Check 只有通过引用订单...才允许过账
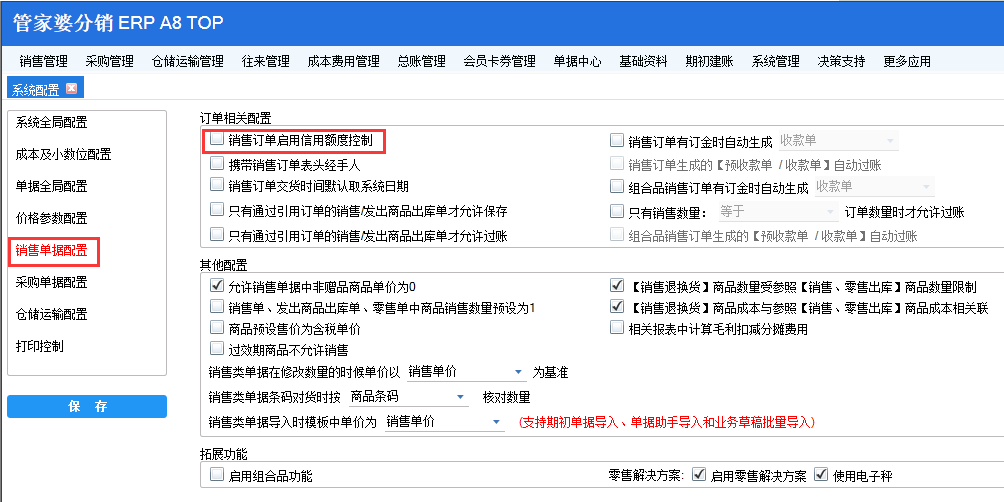The height and width of the screenshot is (502, 1004). point(218,234)
